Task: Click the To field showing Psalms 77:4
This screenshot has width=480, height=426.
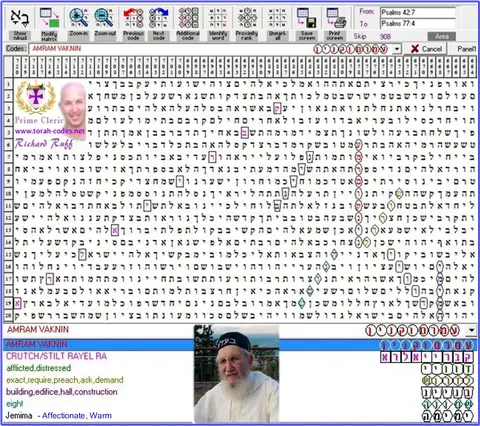Action: [418, 24]
